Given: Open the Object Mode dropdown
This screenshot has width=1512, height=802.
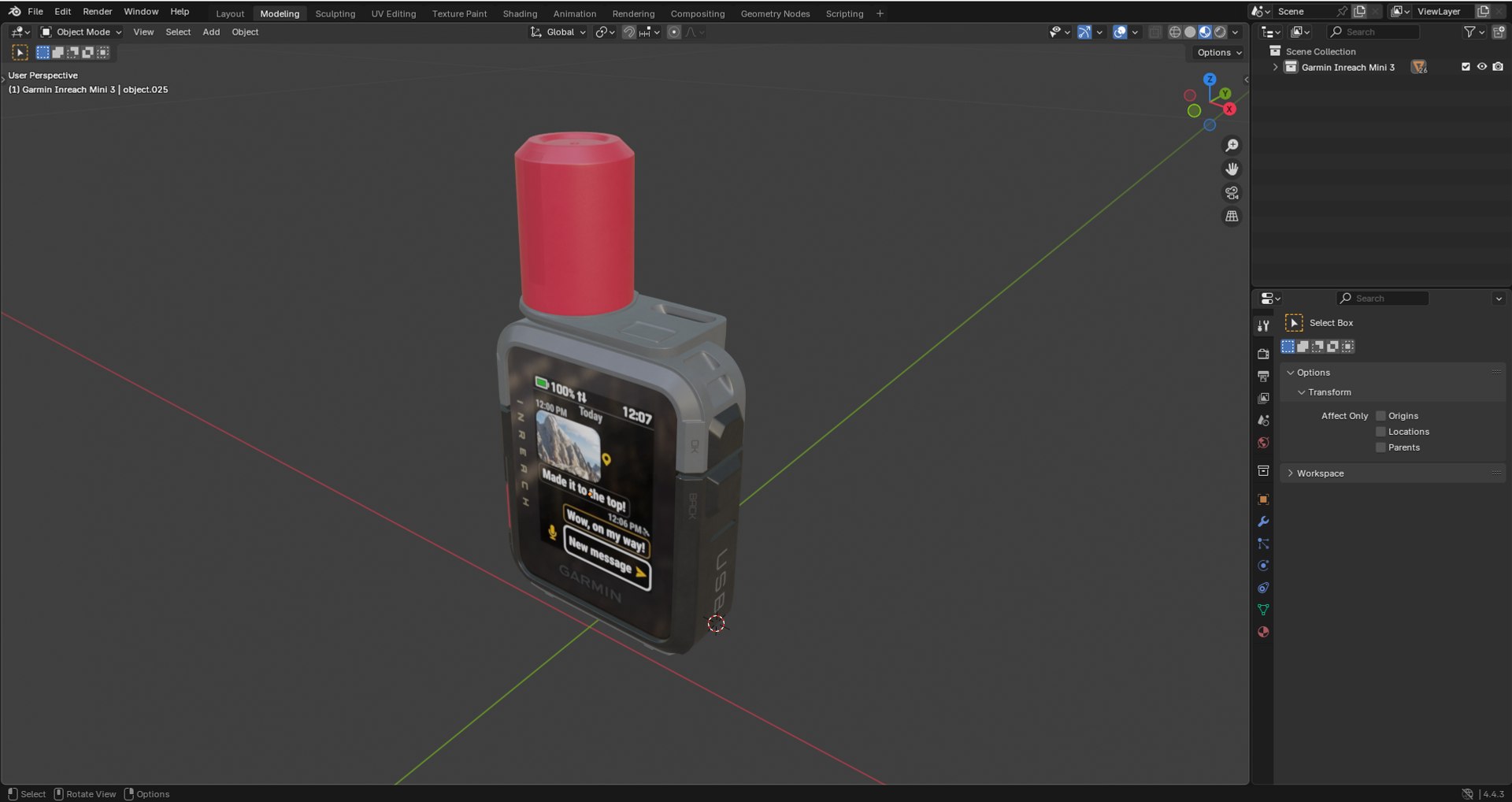Looking at the screenshot, I should tap(81, 32).
